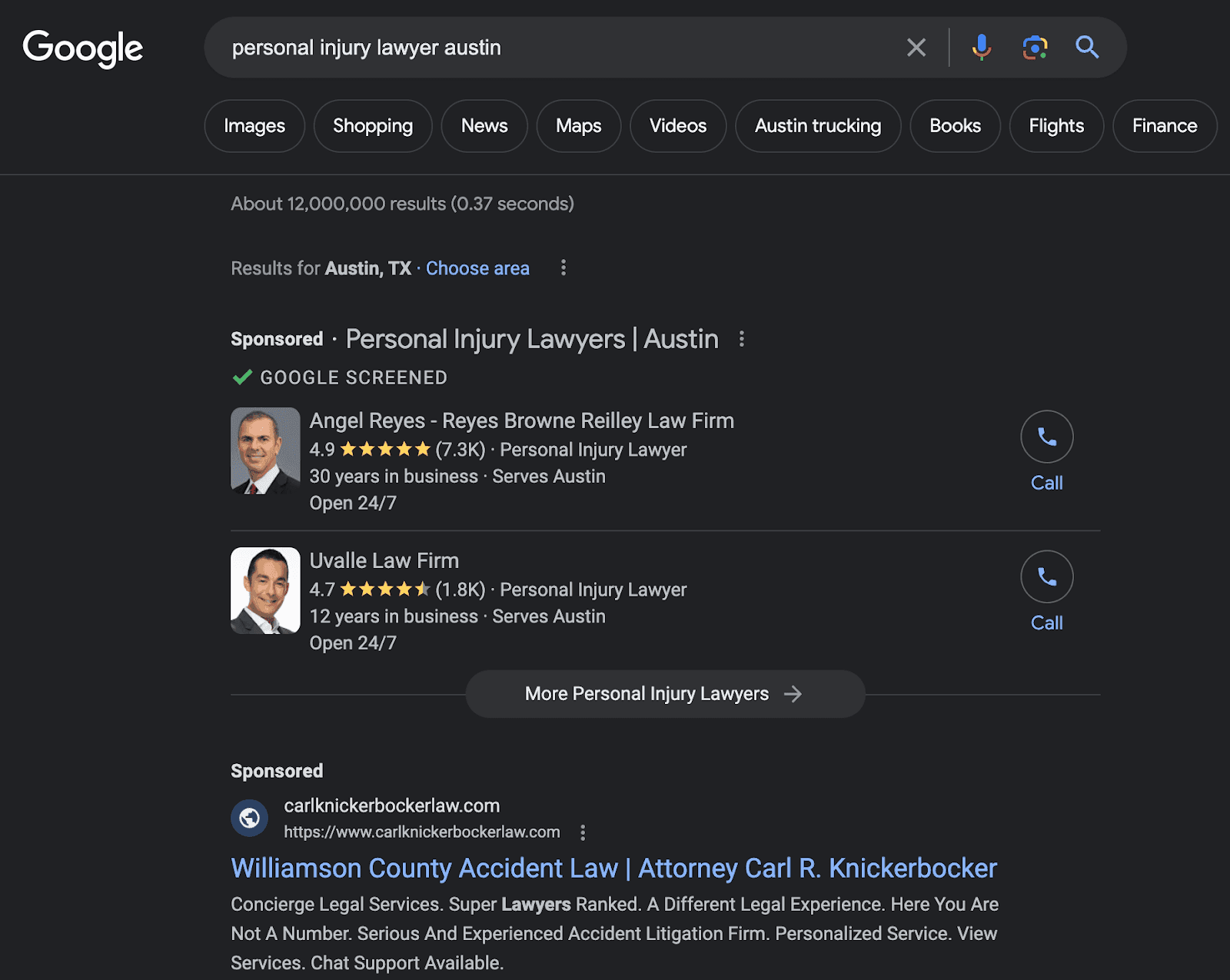The image size is (1230, 980).
Task: Call Uvalle Law Firm via the phone icon
Action: pos(1046,576)
